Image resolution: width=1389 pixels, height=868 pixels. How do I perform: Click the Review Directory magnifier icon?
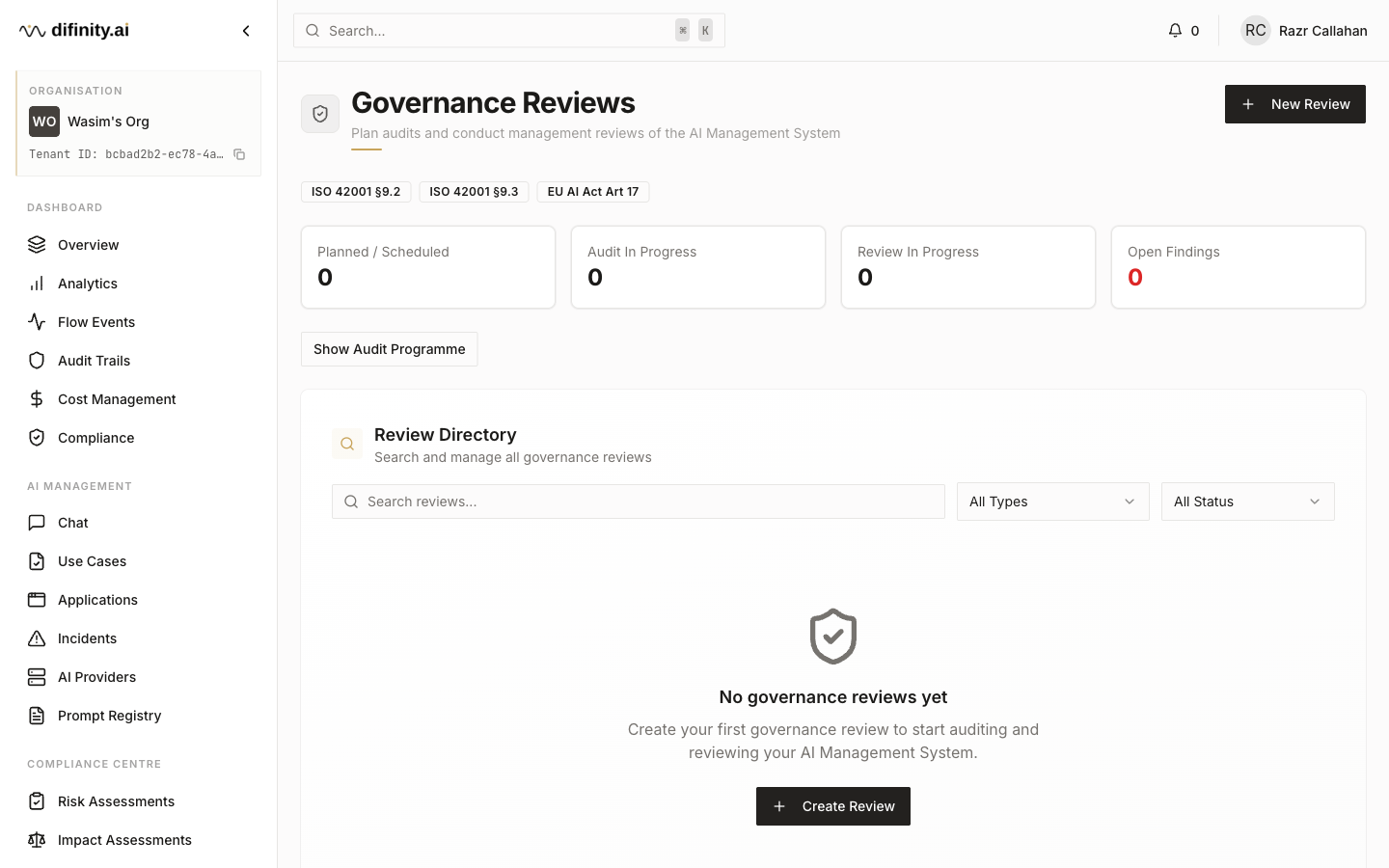click(347, 445)
